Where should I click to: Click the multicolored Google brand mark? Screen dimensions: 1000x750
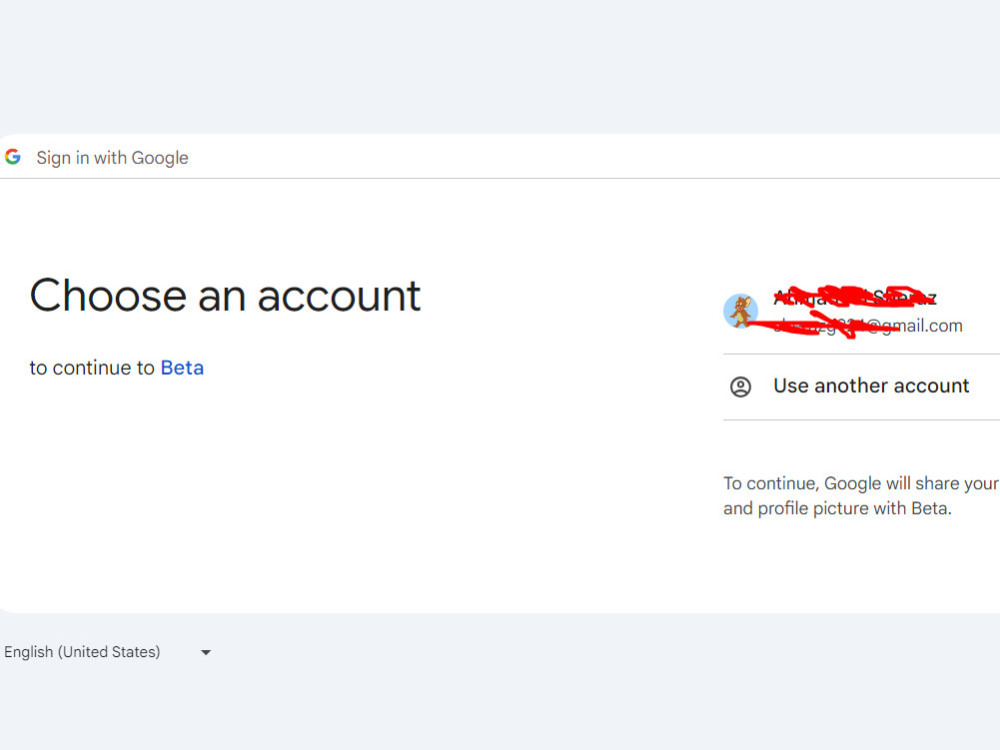[13, 157]
